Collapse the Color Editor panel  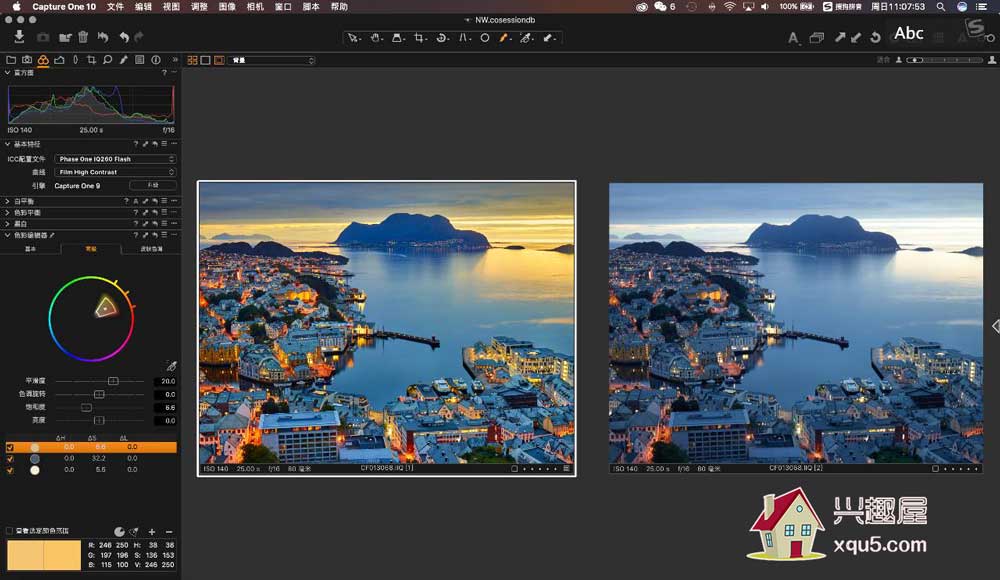(x=8, y=235)
